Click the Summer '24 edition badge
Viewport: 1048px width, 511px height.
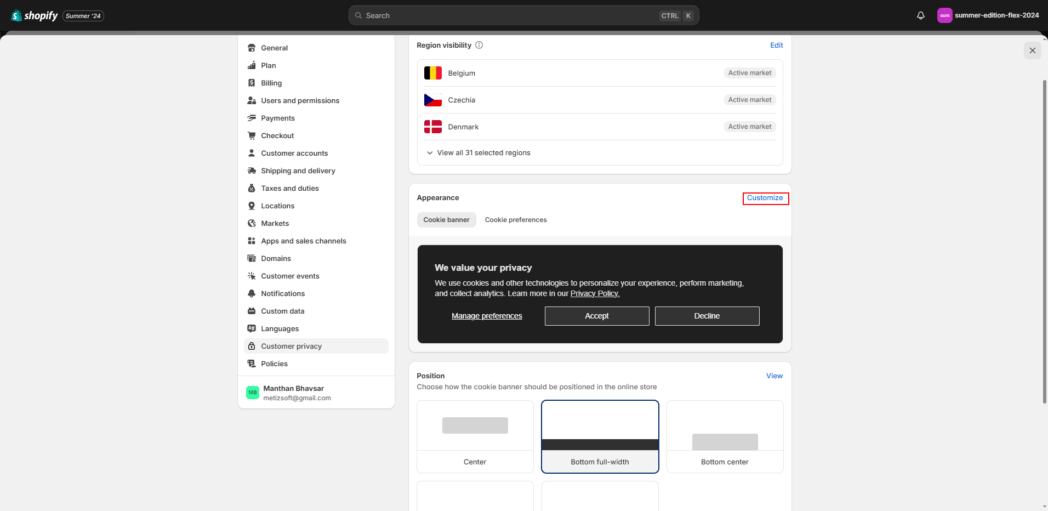point(84,15)
